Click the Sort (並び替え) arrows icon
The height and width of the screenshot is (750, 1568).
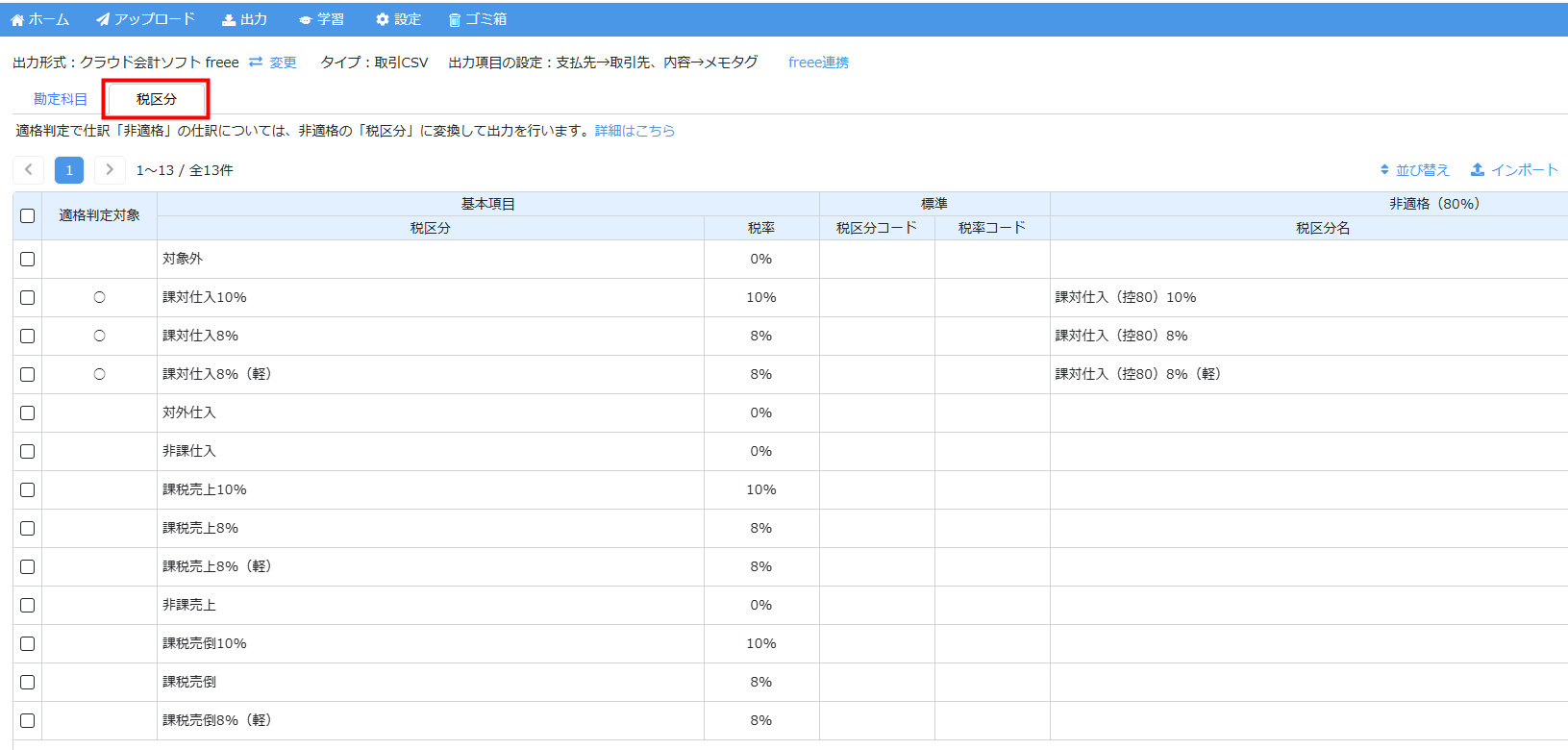tap(1384, 170)
